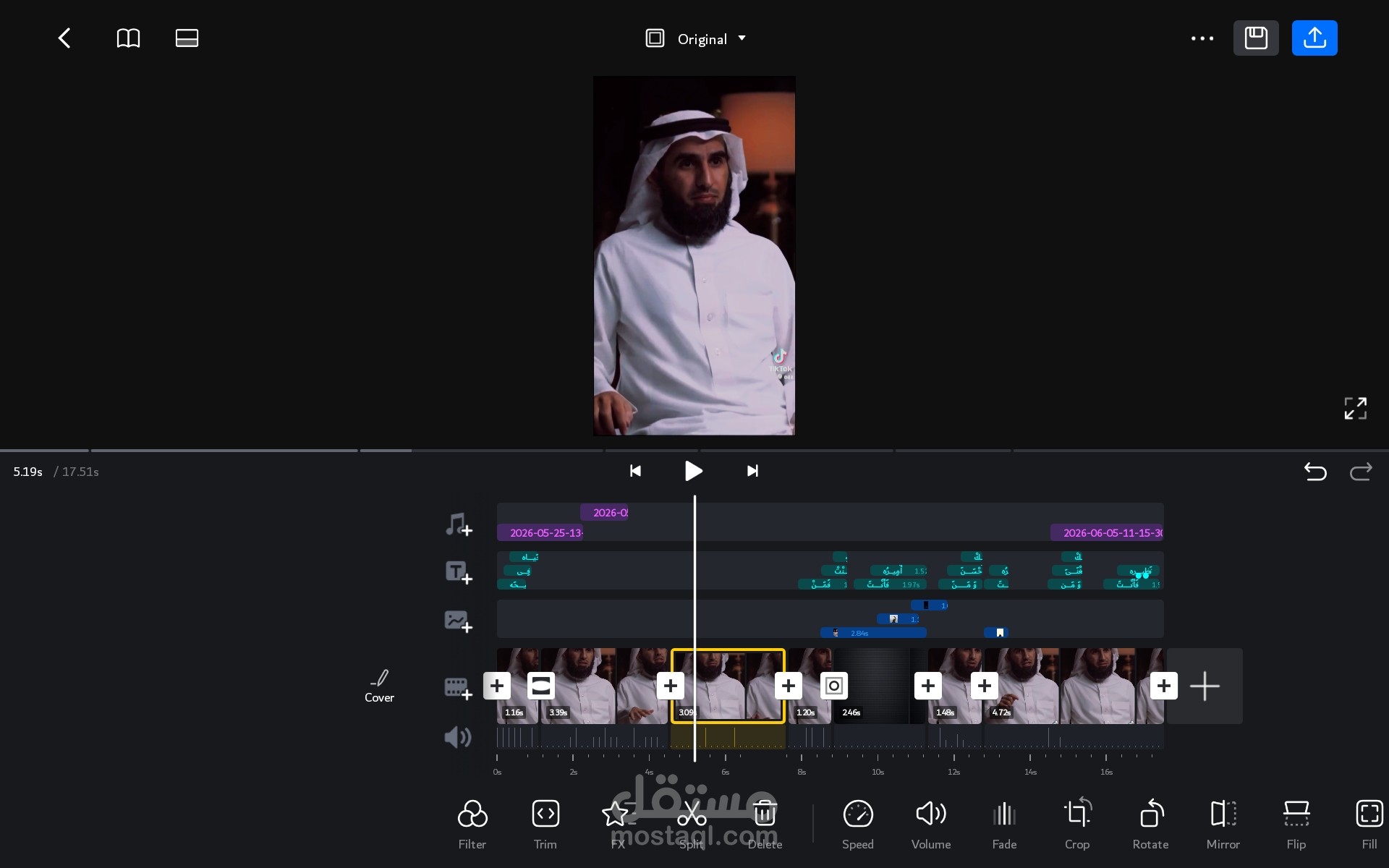Append a new clip with large plus
The image size is (1389, 868).
pos(1205,686)
